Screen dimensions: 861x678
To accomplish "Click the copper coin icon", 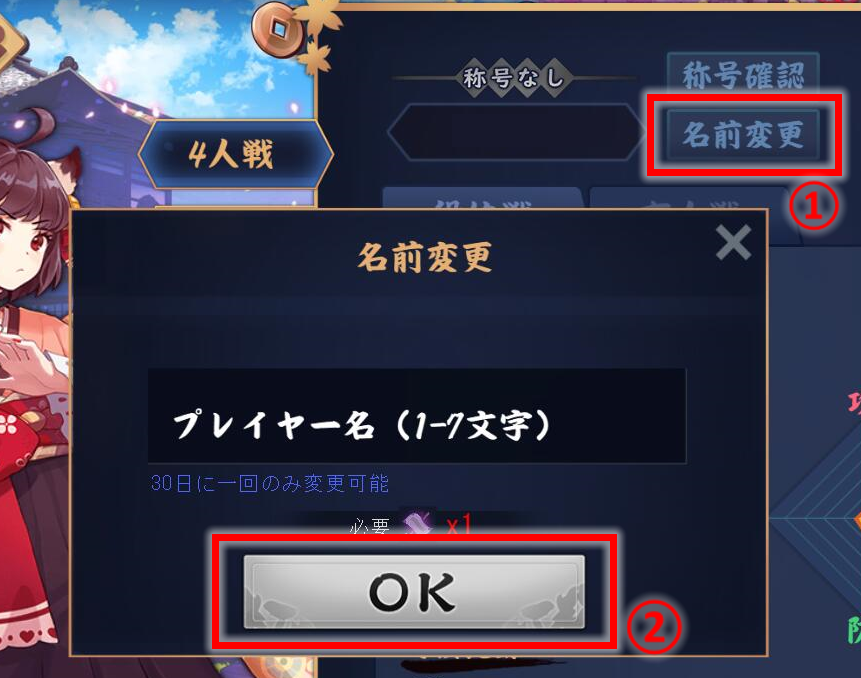I will pyautogui.click(x=279, y=29).
